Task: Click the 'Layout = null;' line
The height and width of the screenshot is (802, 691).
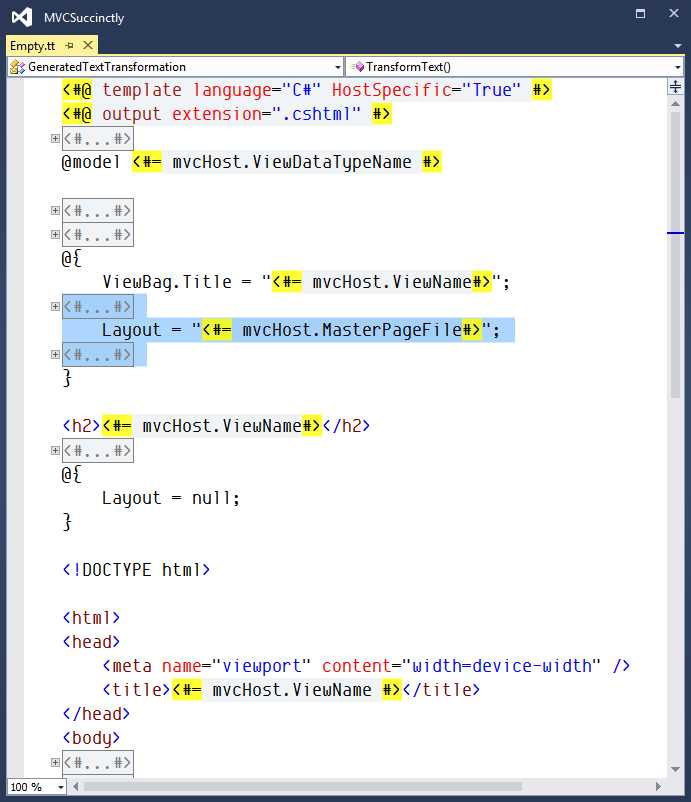Action: (x=171, y=498)
